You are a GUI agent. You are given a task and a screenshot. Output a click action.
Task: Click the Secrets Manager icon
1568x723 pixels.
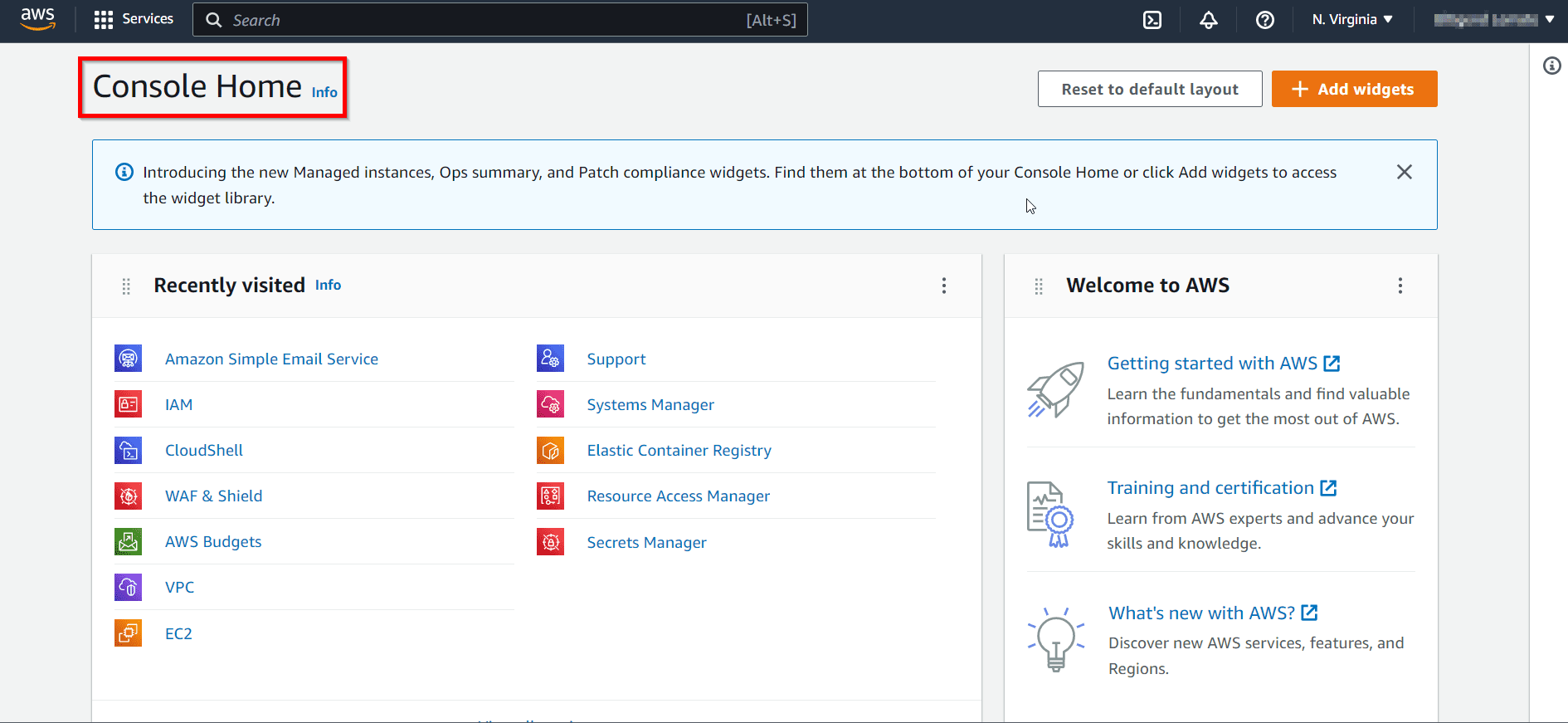tap(550, 542)
